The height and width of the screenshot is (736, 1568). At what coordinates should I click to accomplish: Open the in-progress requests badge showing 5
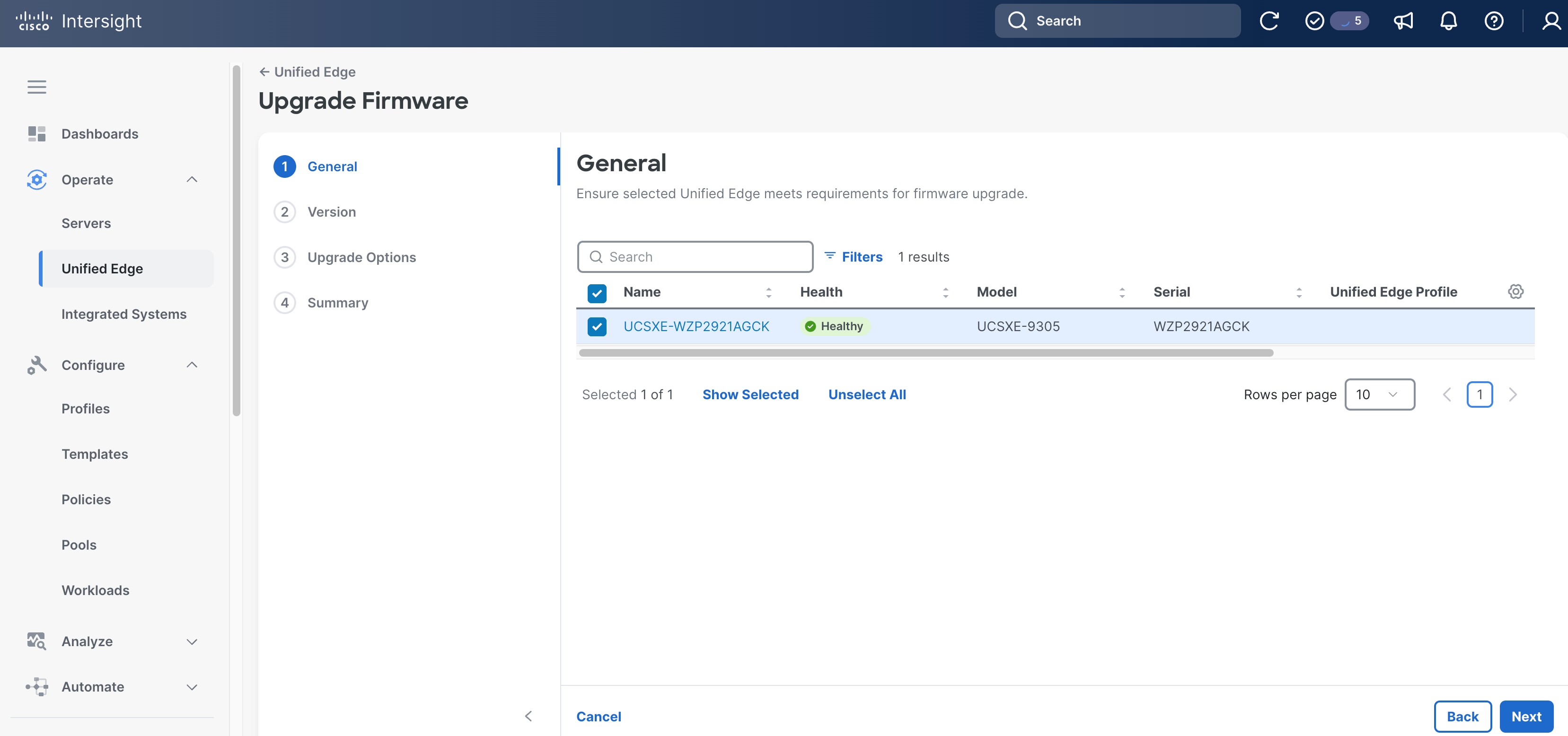pos(1349,21)
